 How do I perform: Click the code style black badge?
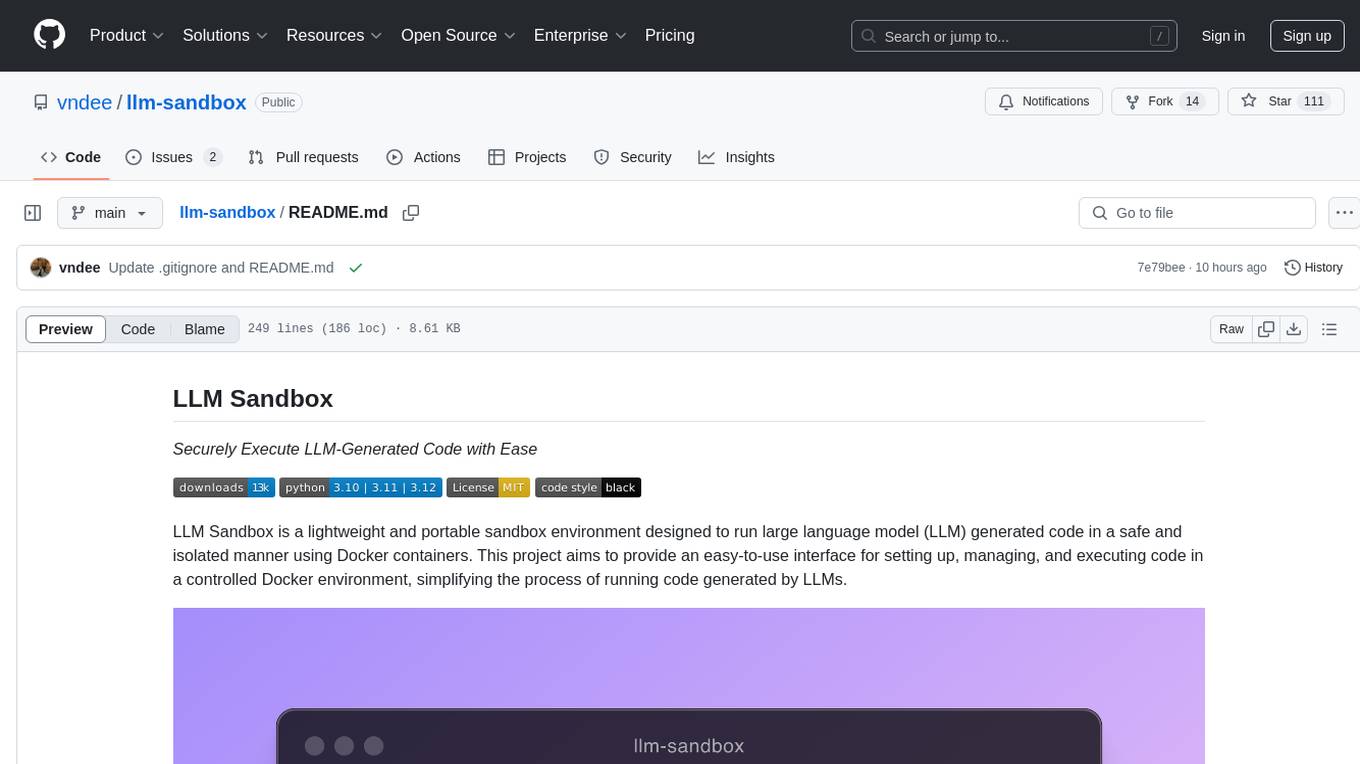pos(588,488)
